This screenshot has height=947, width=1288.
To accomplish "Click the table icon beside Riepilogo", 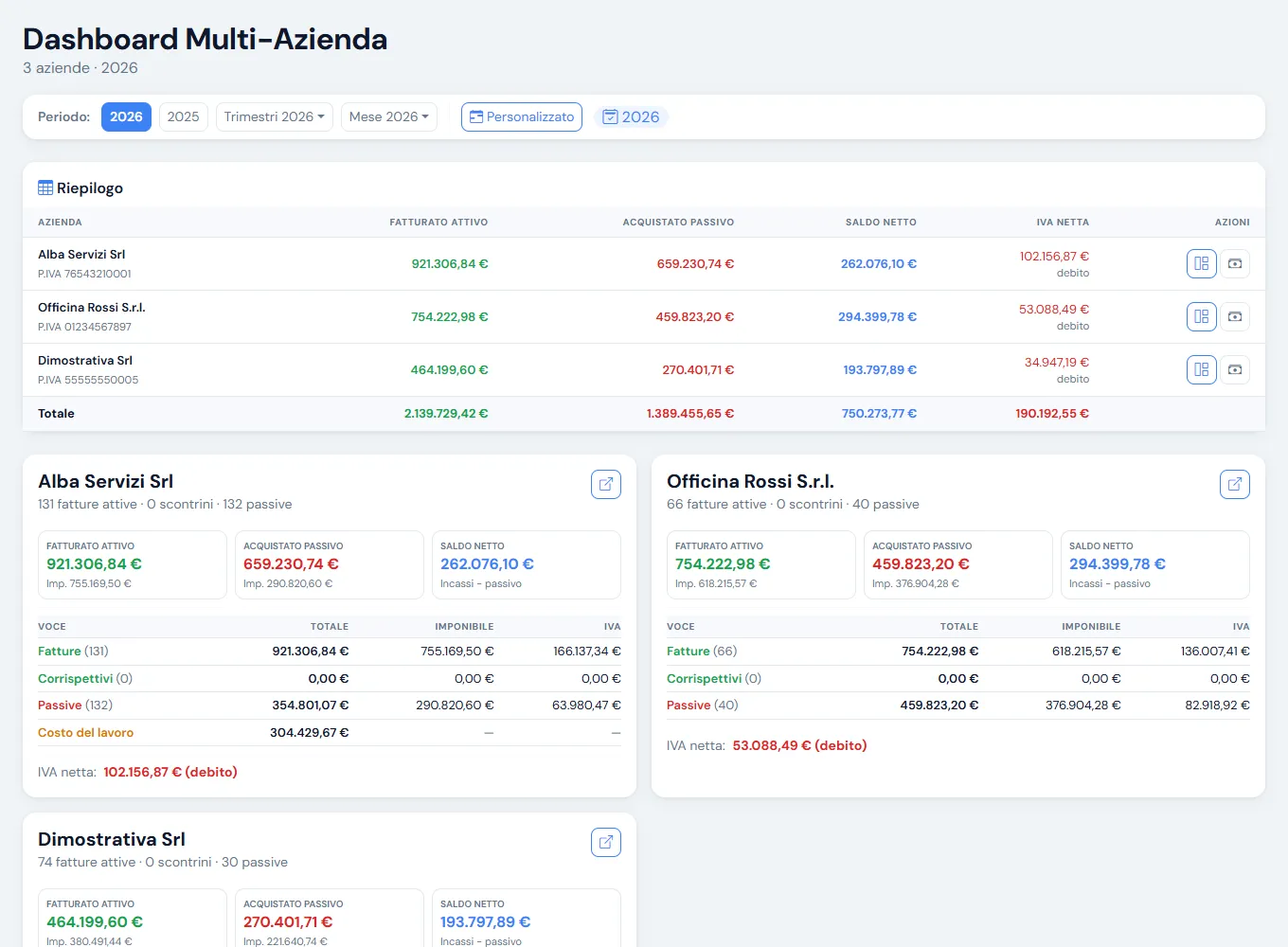I will click(45, 188).
